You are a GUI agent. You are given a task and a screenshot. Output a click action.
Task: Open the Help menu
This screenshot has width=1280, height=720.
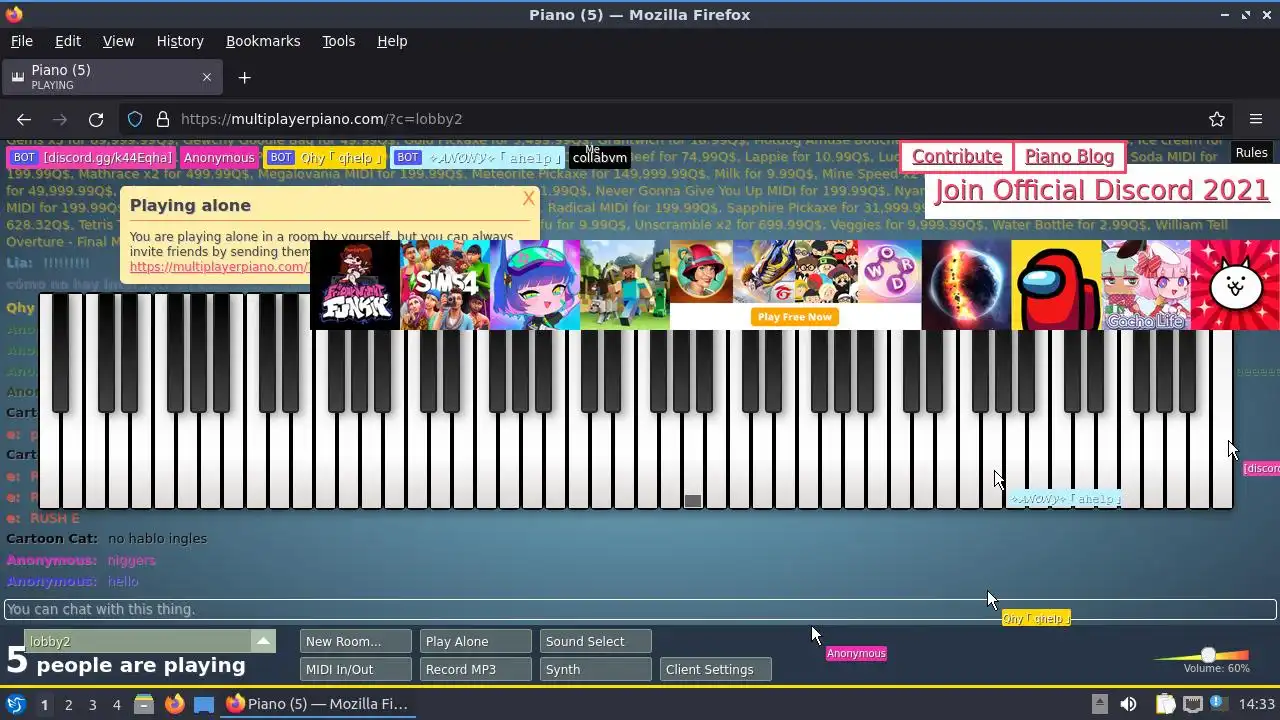click(x=392, y=41)
